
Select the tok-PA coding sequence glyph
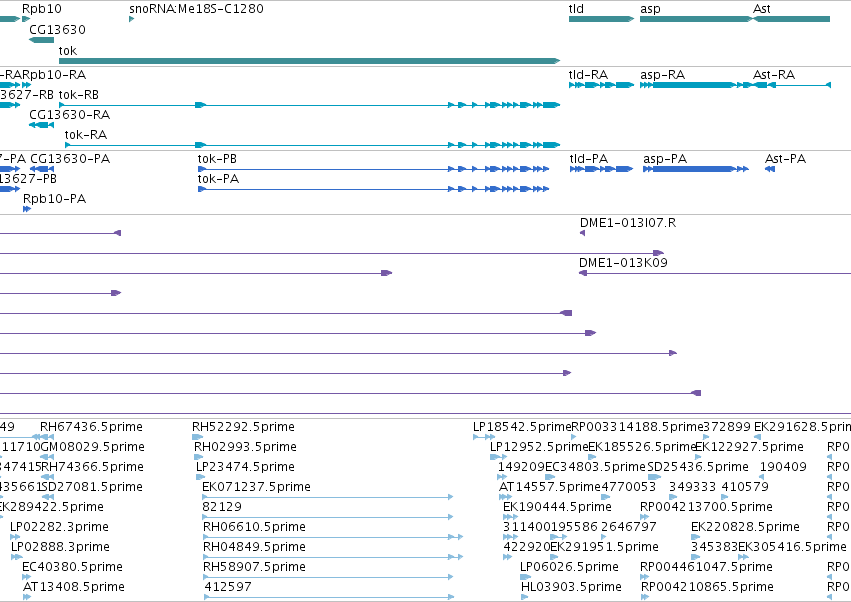coord(373,189)
